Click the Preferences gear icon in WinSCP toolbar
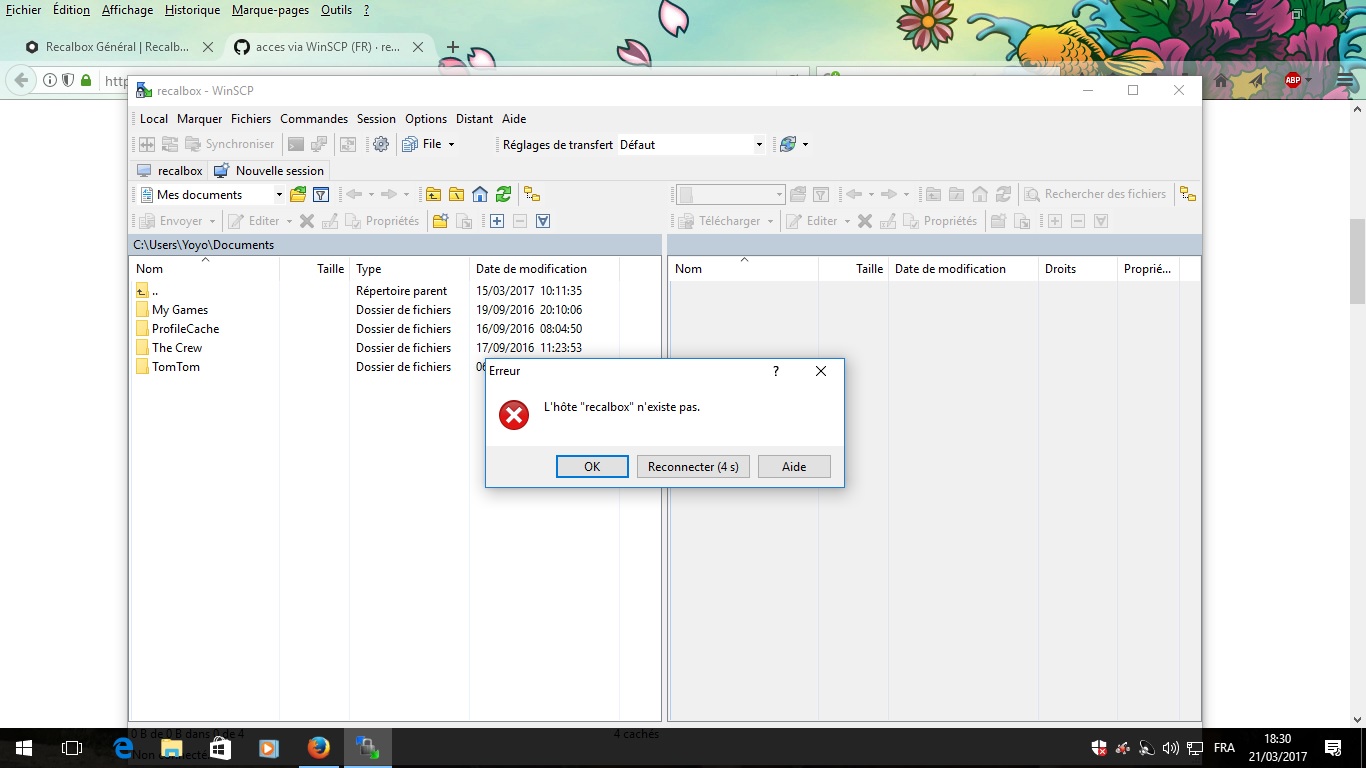Screen dimensions: 1366x768 point(381,144)
